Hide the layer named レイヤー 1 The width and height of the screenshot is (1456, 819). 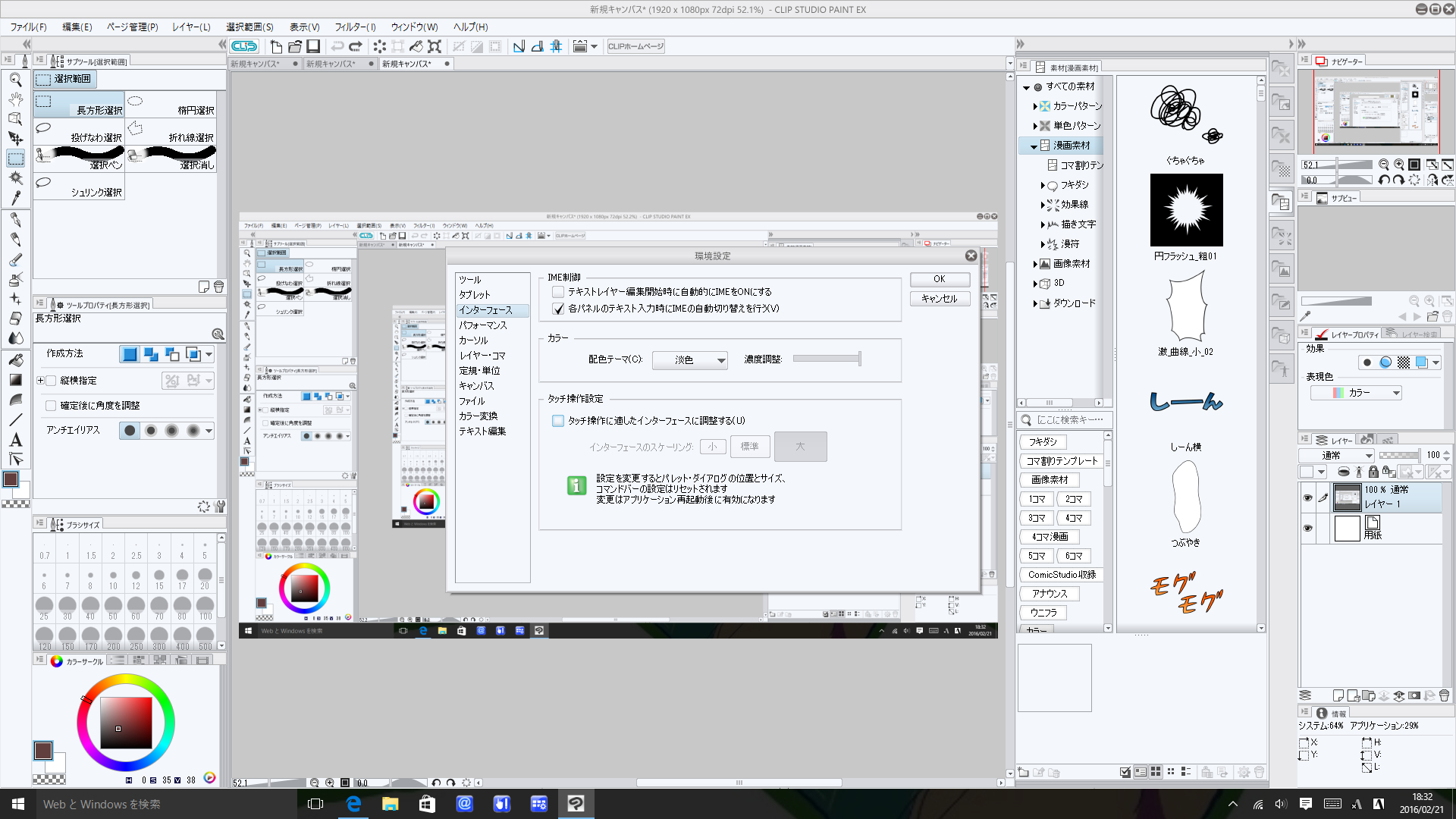(x=1307, y=497)
